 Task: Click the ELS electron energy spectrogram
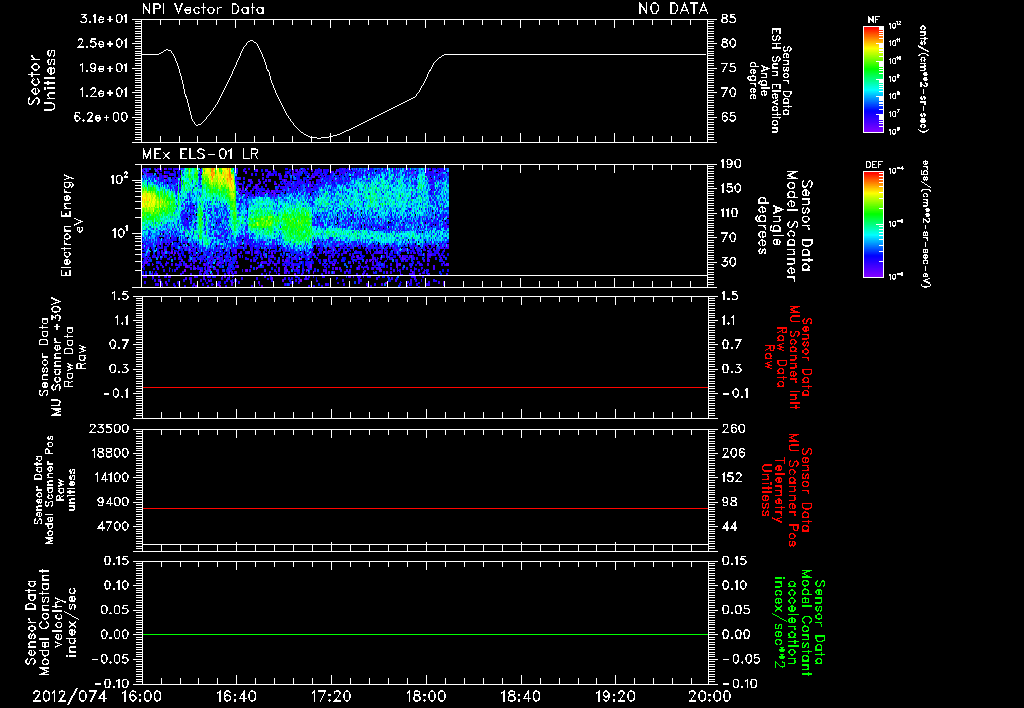point(295,227)
